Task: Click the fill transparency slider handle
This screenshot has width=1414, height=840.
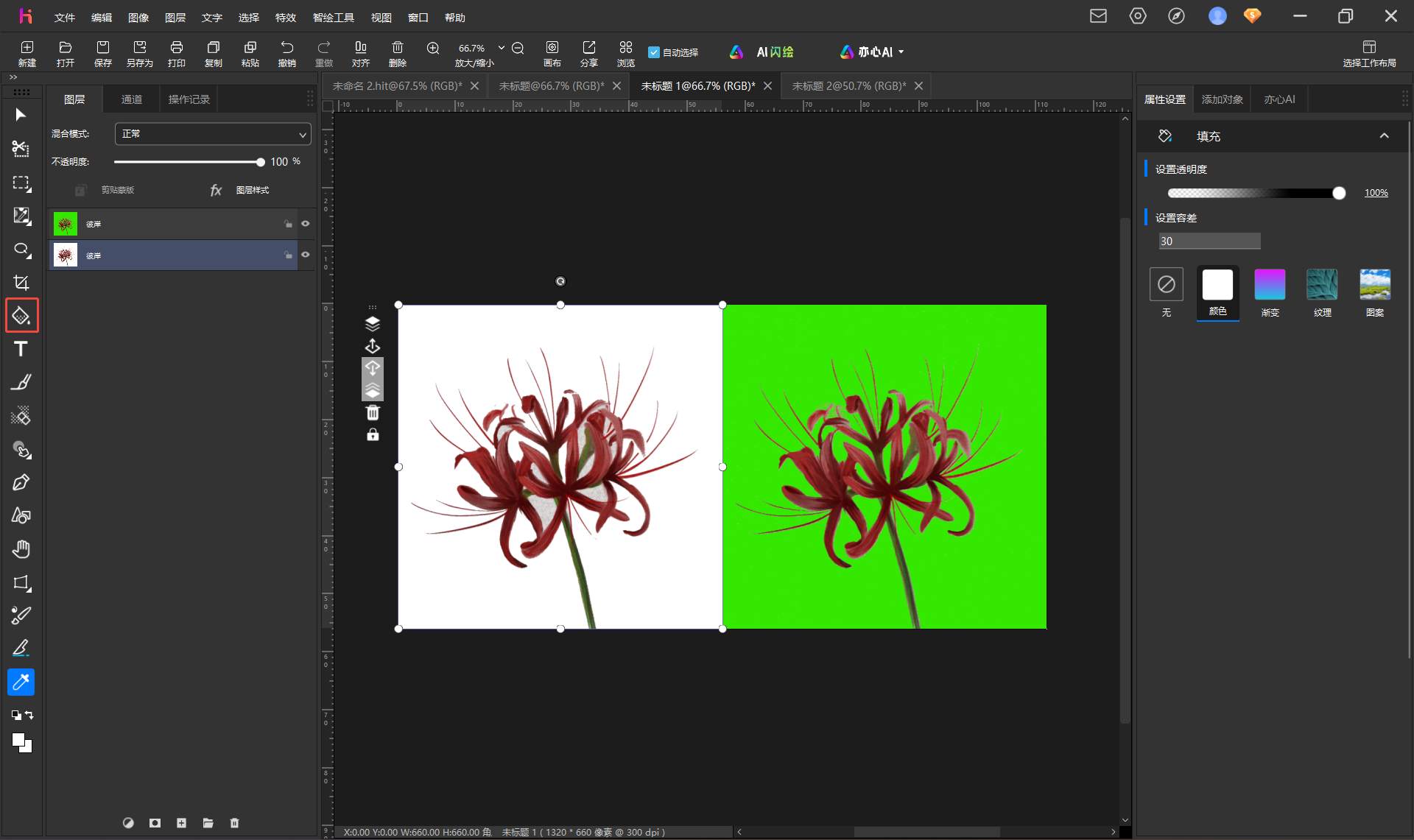Action: [x=1339, y=193]
